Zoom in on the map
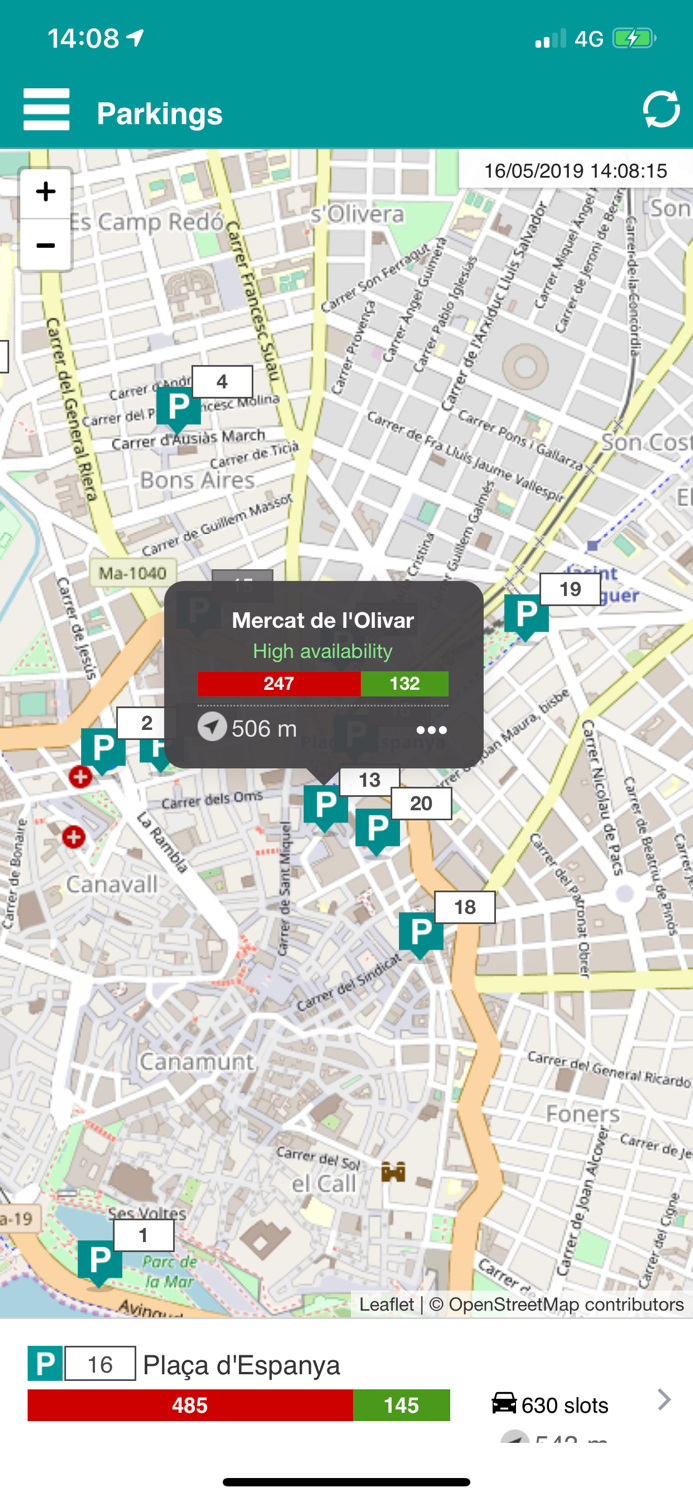Viewport: 693px width, 1500px height. pyautogui.click(x=45, y=192)
